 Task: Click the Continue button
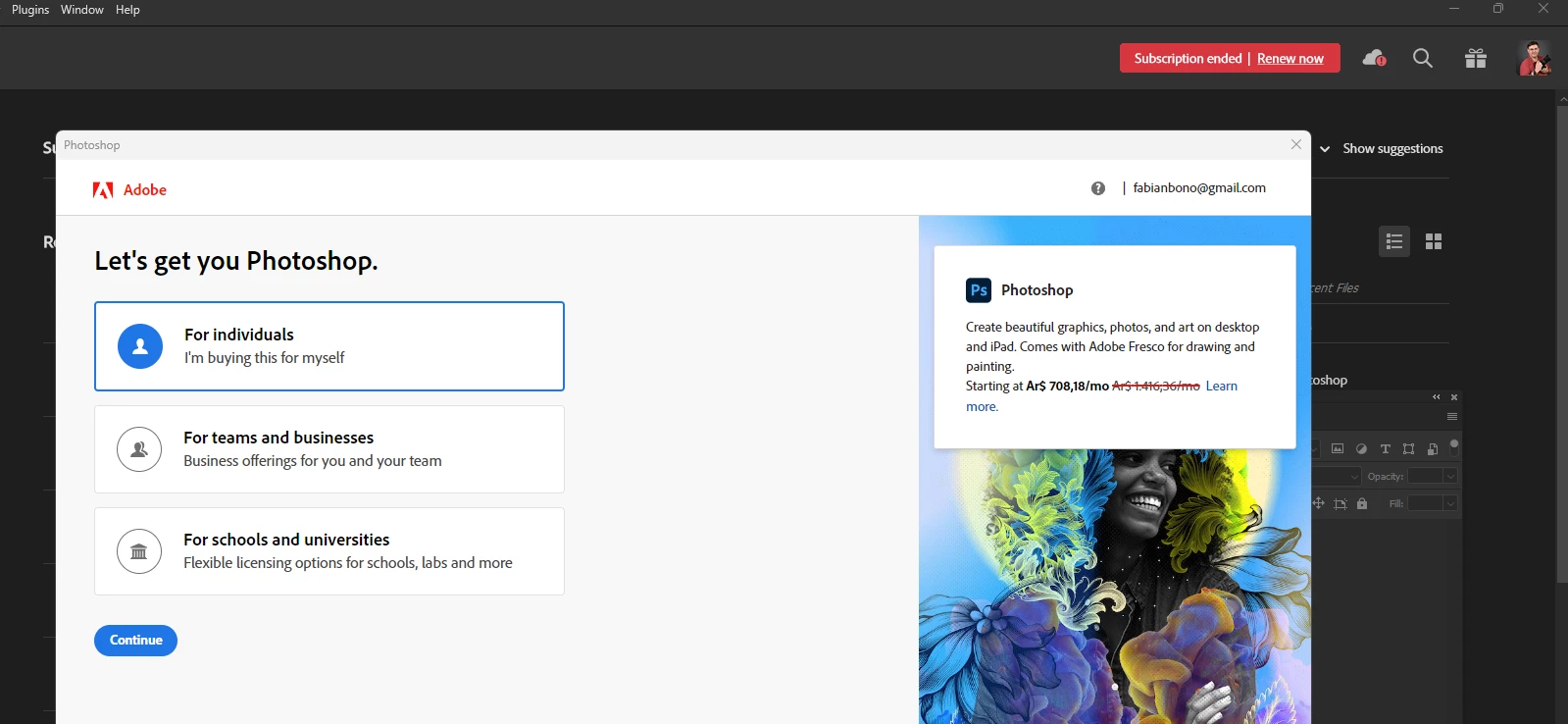pyautogui.click(x=135, y=641)
